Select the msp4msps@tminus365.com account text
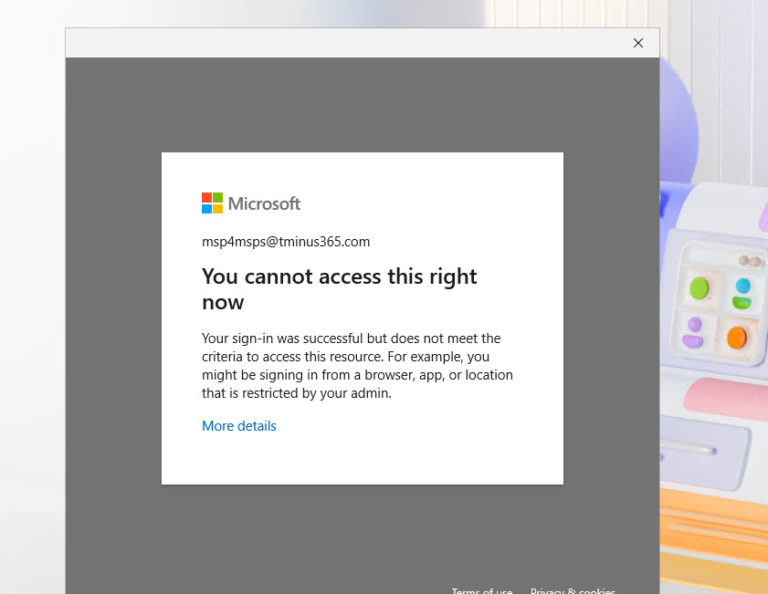Screen dimensions: 768x594 [x=286, y=241]
